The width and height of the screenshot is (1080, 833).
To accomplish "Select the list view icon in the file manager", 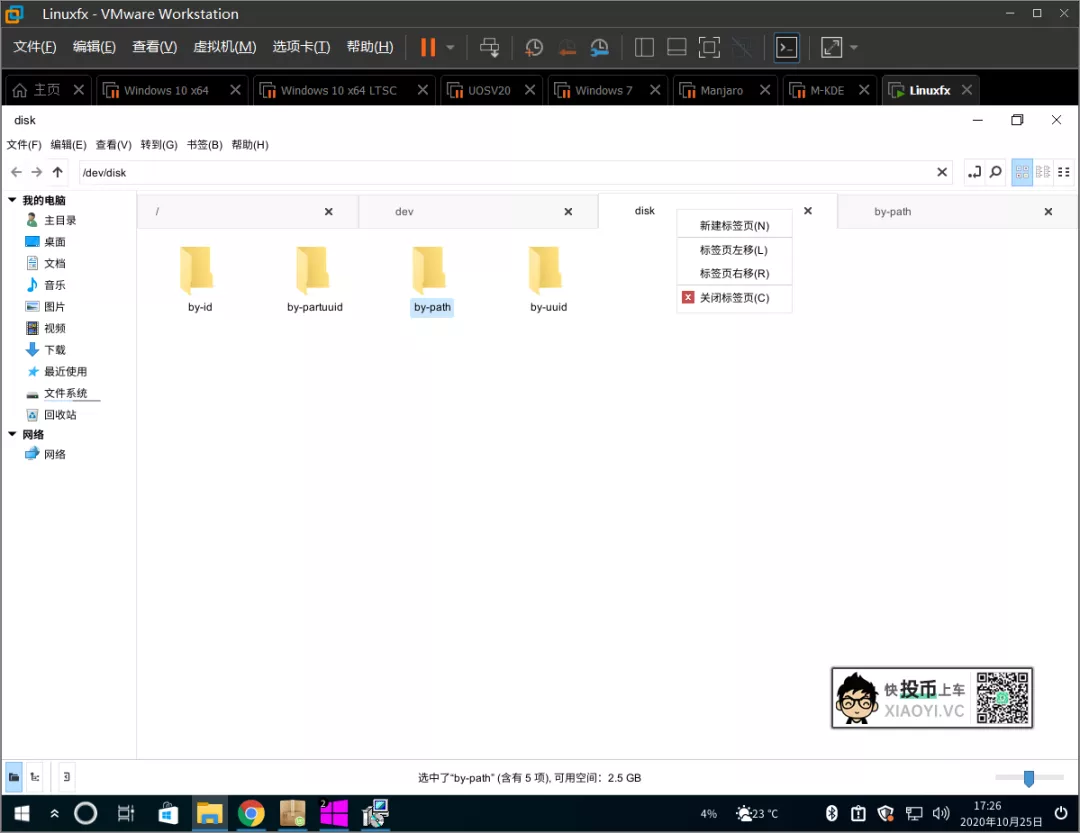I will click(x=1064, y=172).
